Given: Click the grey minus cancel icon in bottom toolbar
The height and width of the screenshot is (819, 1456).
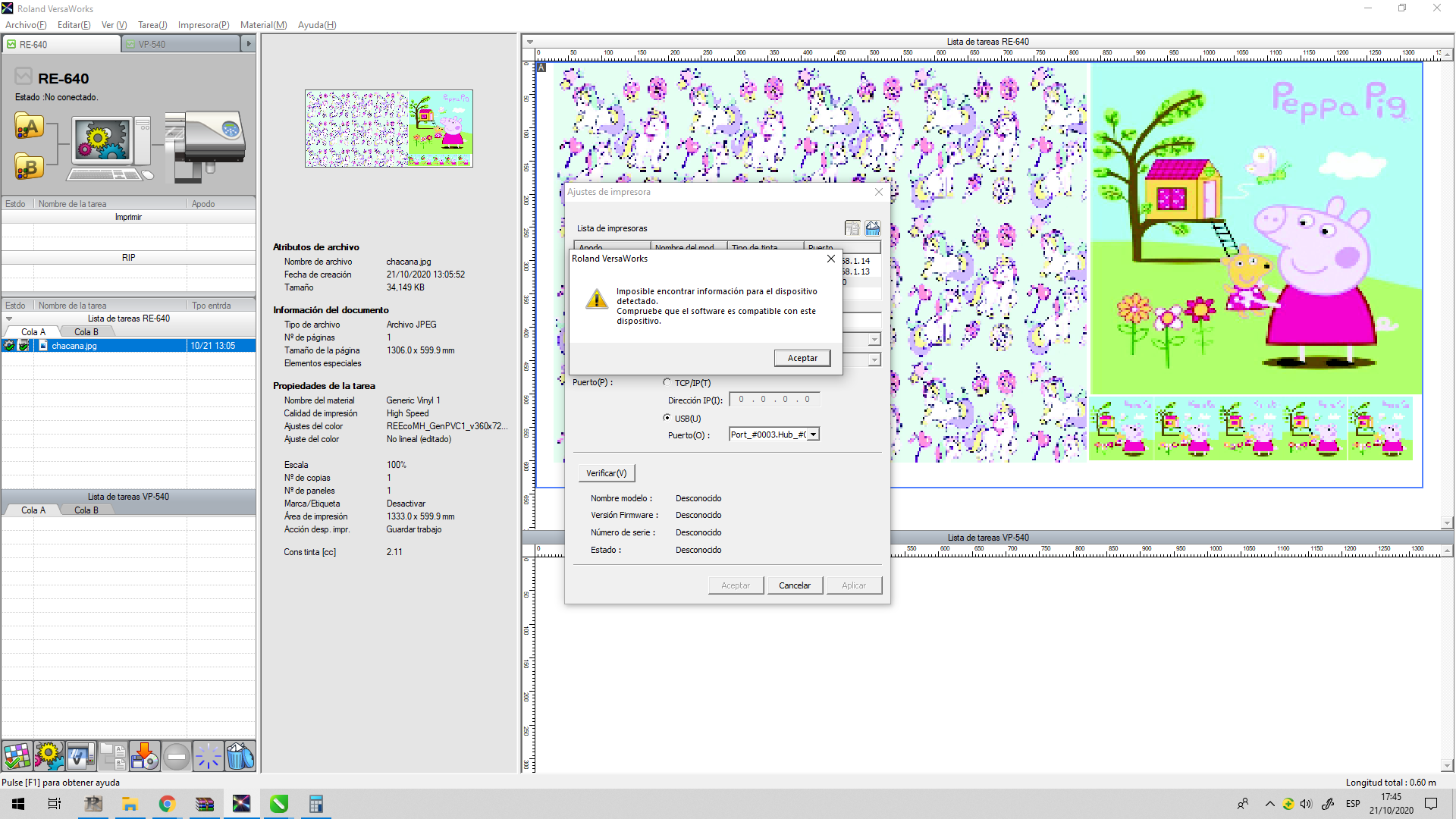Looking at the screenshot, I should point(176,756).
